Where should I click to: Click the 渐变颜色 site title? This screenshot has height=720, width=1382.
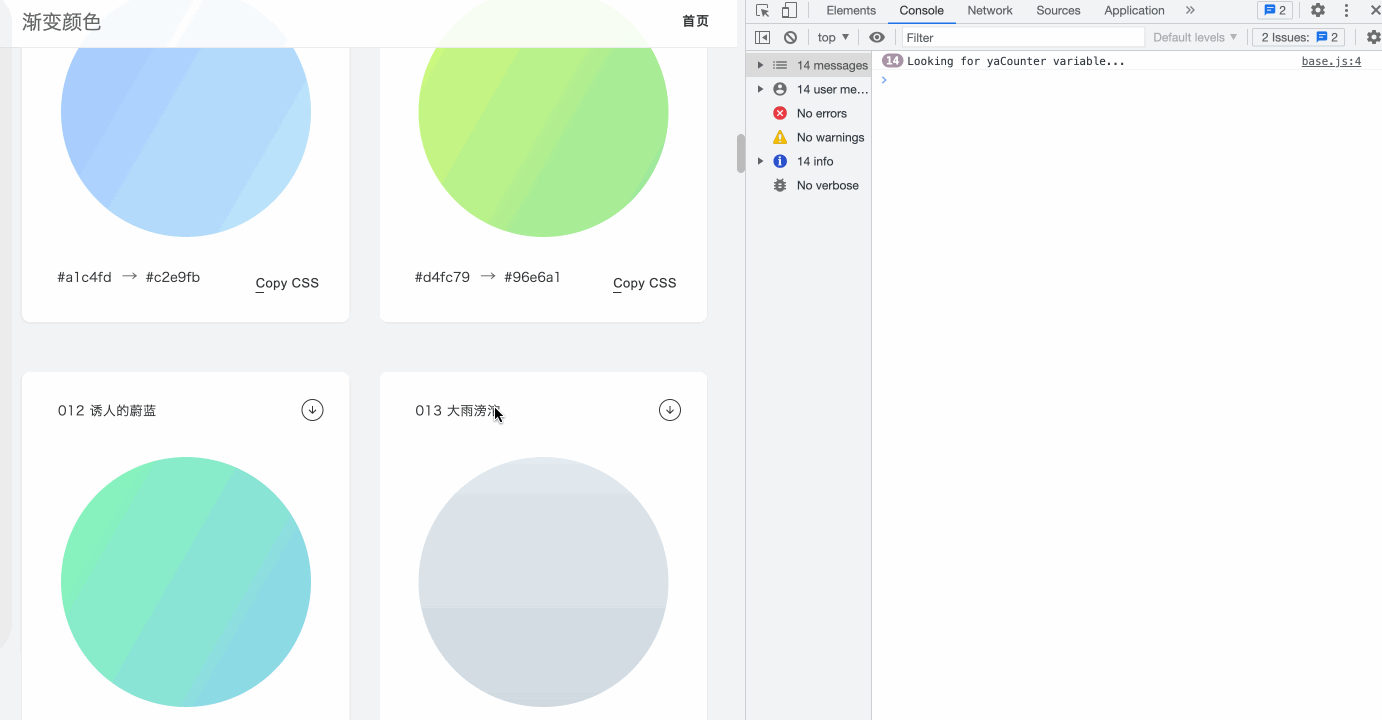coord(62,22)
